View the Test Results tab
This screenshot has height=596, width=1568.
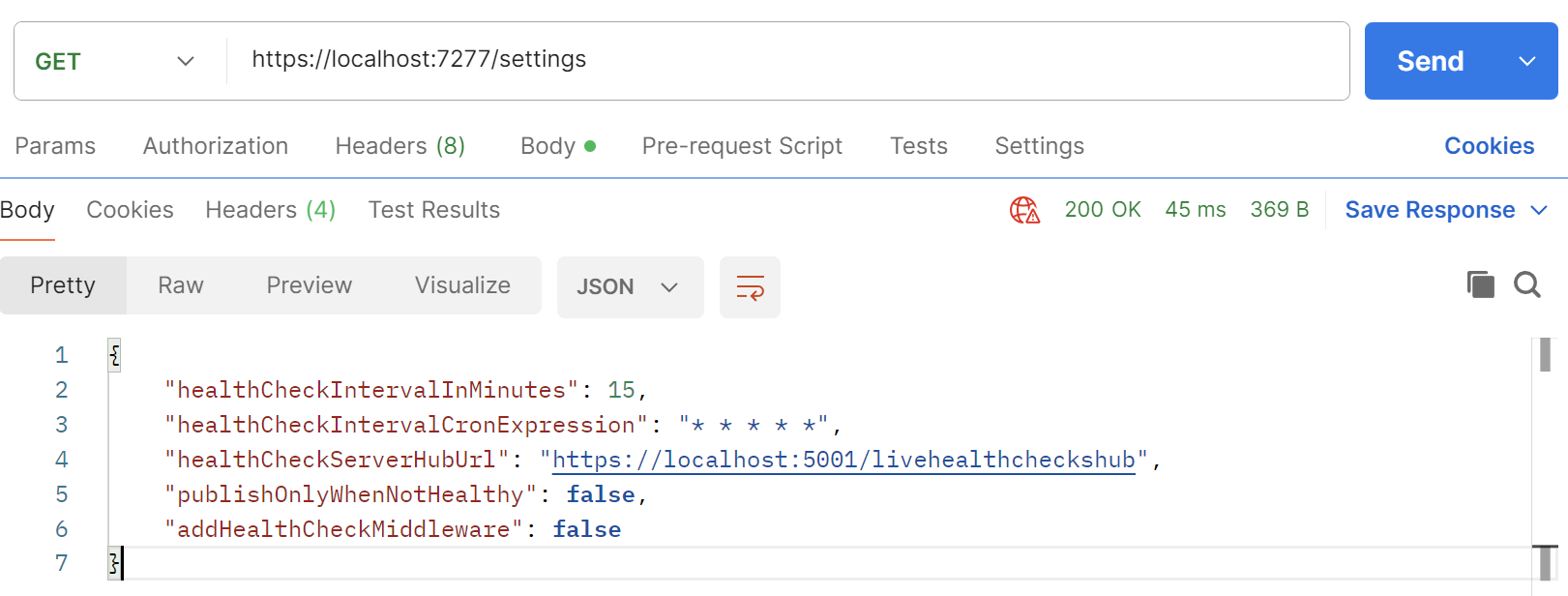click(433, 210)
